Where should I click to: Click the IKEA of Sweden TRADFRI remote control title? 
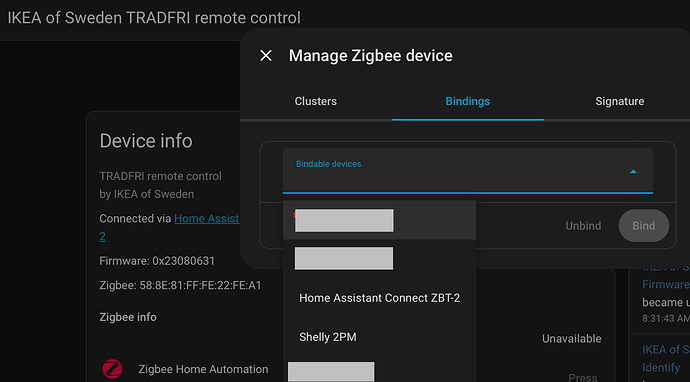pyautogui.click(x=154, y=18)
